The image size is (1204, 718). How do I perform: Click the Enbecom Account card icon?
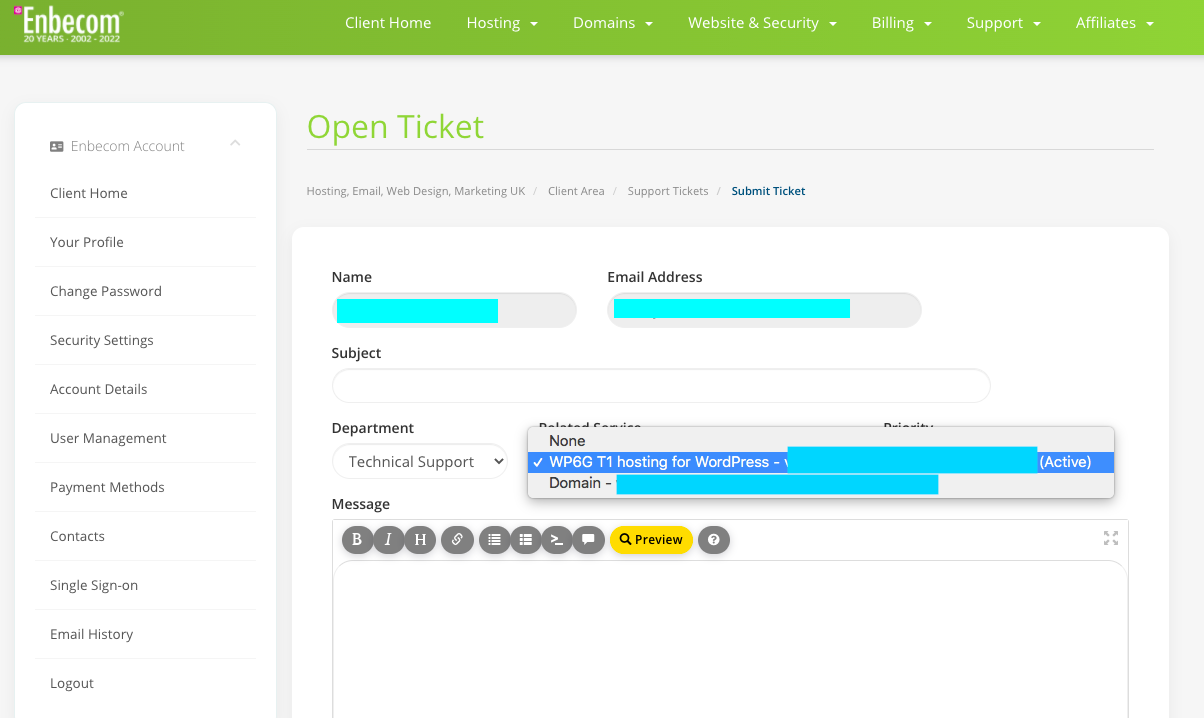click(57, 146)
